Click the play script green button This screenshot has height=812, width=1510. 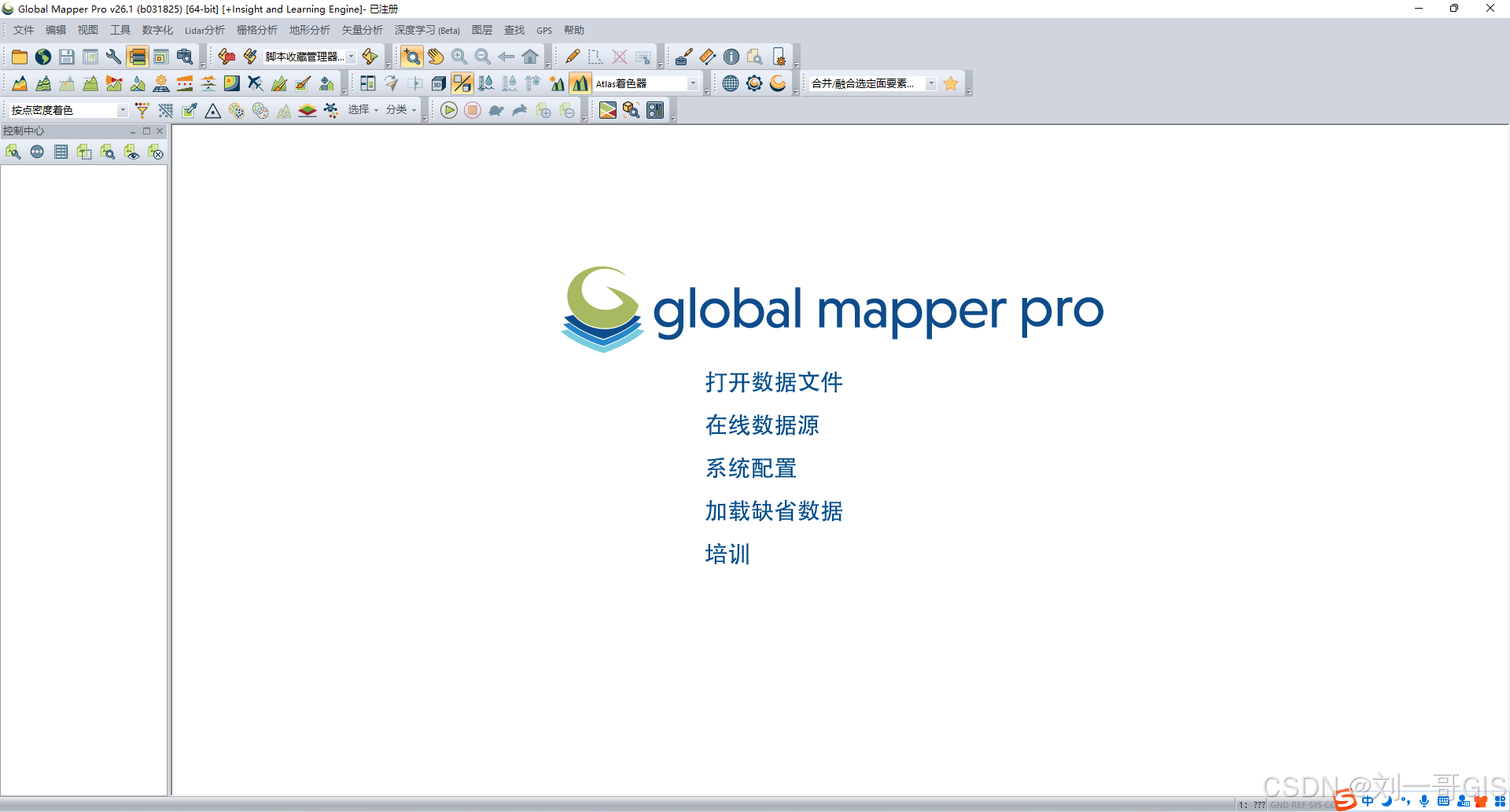coord(449,110)
